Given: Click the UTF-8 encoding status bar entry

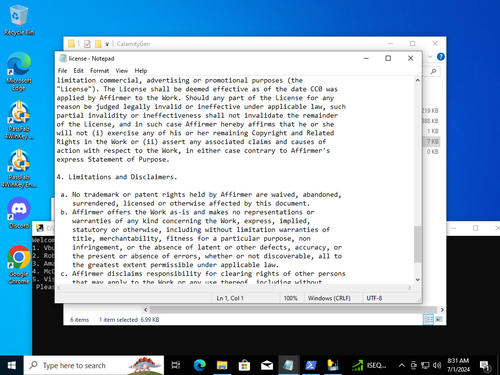Looking at the screenshot, I should [374, 298].
